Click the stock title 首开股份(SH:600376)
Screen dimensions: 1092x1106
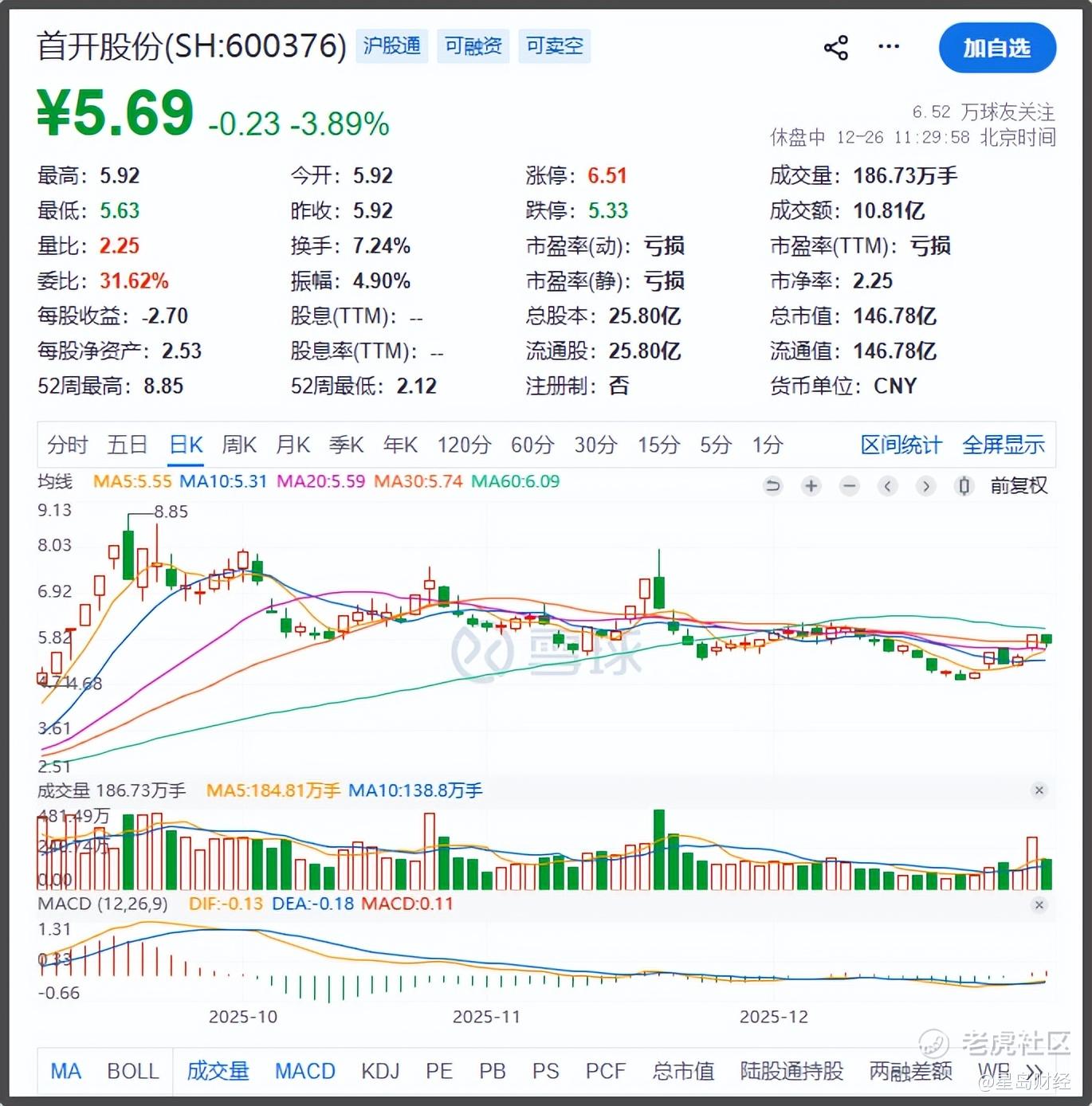(x=192, y=46)
